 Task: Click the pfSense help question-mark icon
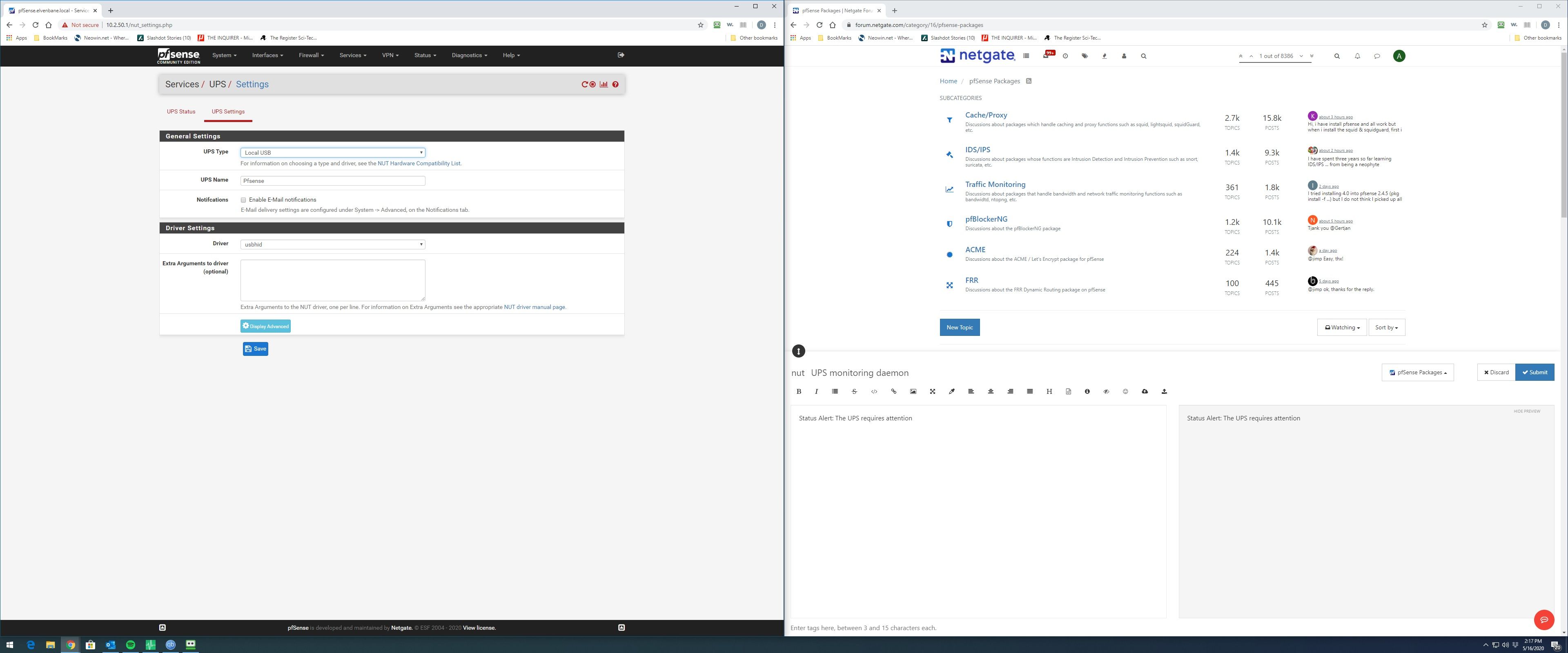615,84
